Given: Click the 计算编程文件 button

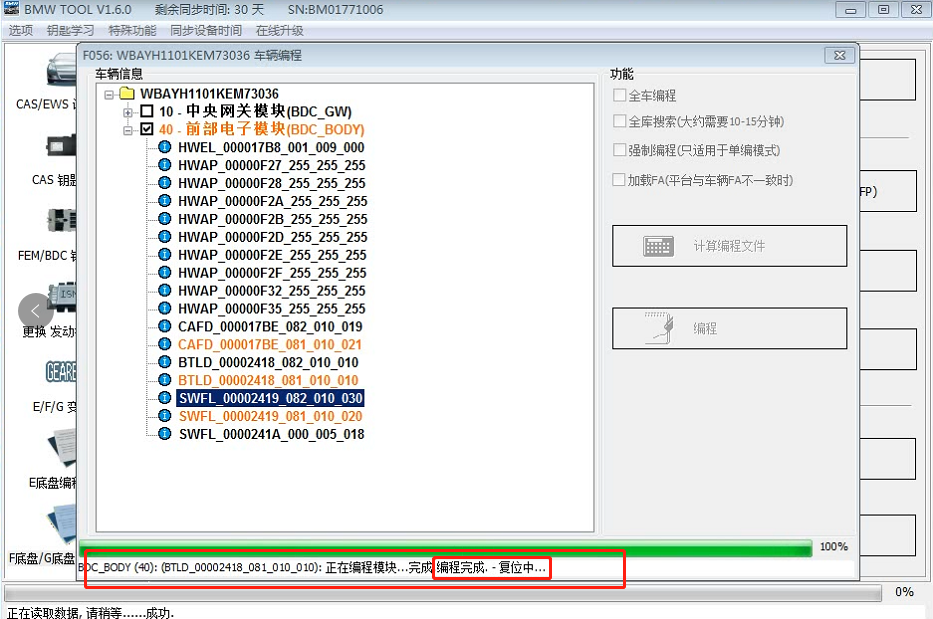Looking at the screenshot, I should click(x=730, y=246).
